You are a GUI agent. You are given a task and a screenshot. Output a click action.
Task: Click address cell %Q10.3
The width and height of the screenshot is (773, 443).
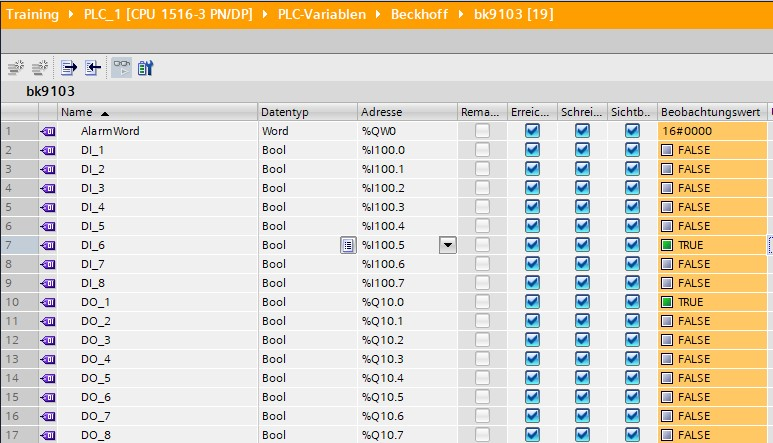[x=408, y=359]
